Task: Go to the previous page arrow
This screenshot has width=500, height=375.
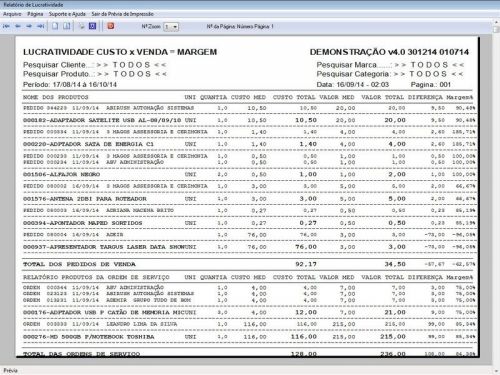Action: [x=18, y=26]
